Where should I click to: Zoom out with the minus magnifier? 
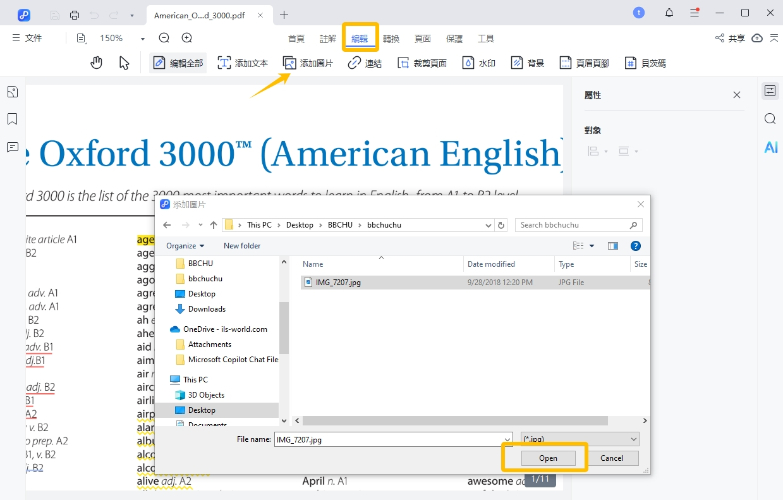coord(164,38)
